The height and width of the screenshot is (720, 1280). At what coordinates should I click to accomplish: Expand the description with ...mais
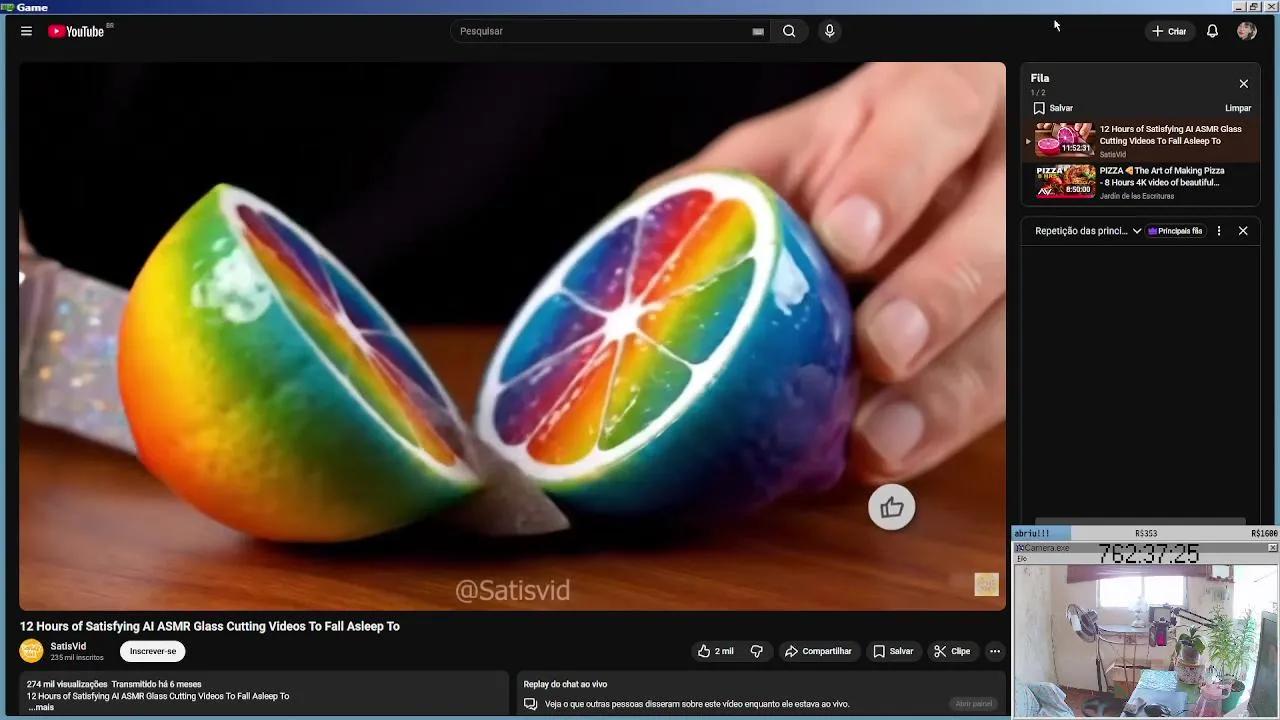point(41,707)
